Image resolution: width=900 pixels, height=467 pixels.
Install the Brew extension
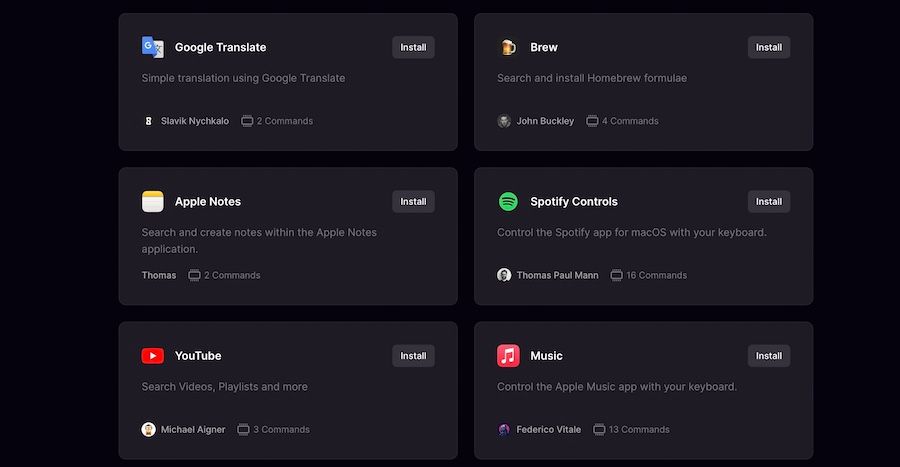768,47
